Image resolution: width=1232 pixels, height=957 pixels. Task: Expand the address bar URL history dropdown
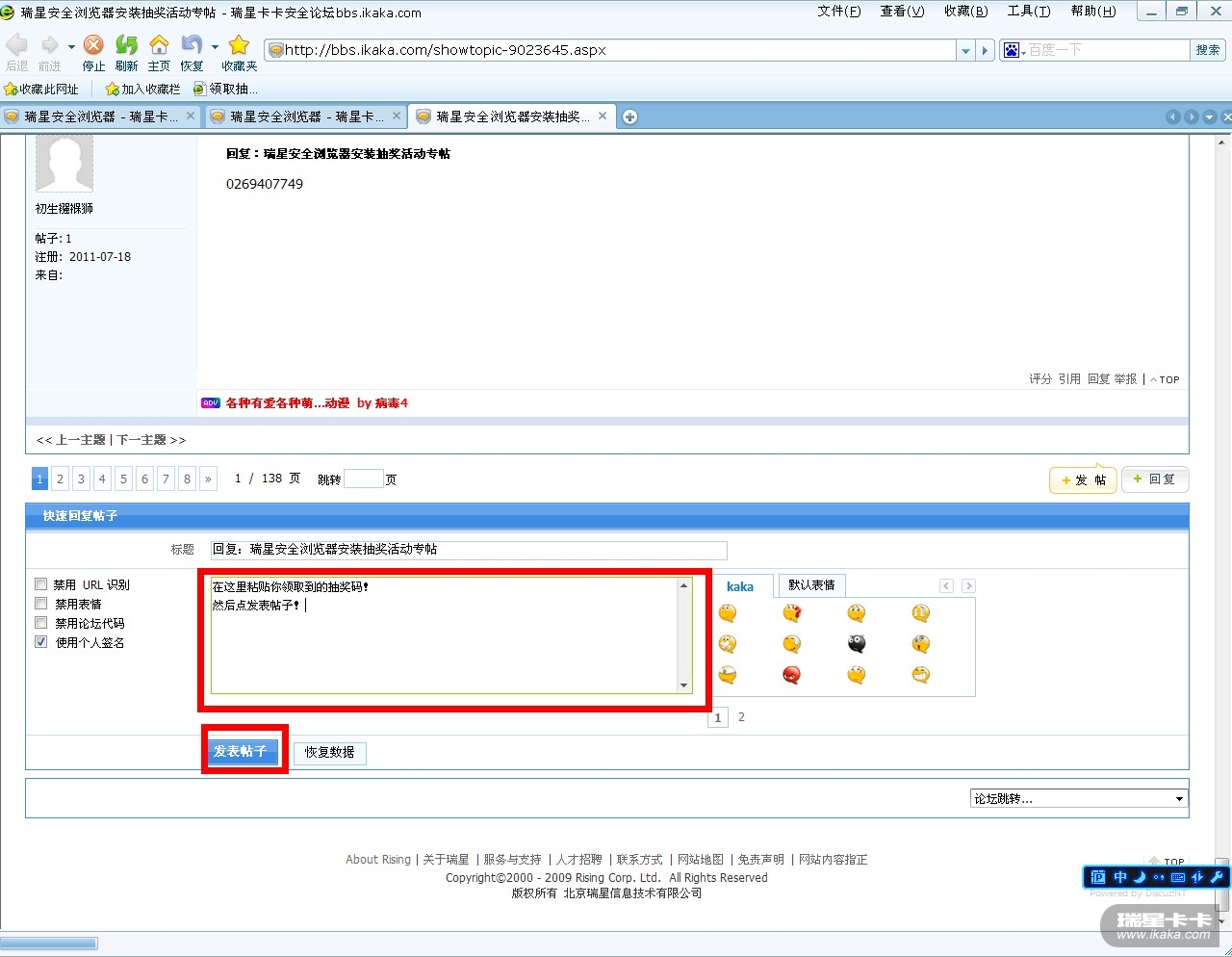(965, 50)
